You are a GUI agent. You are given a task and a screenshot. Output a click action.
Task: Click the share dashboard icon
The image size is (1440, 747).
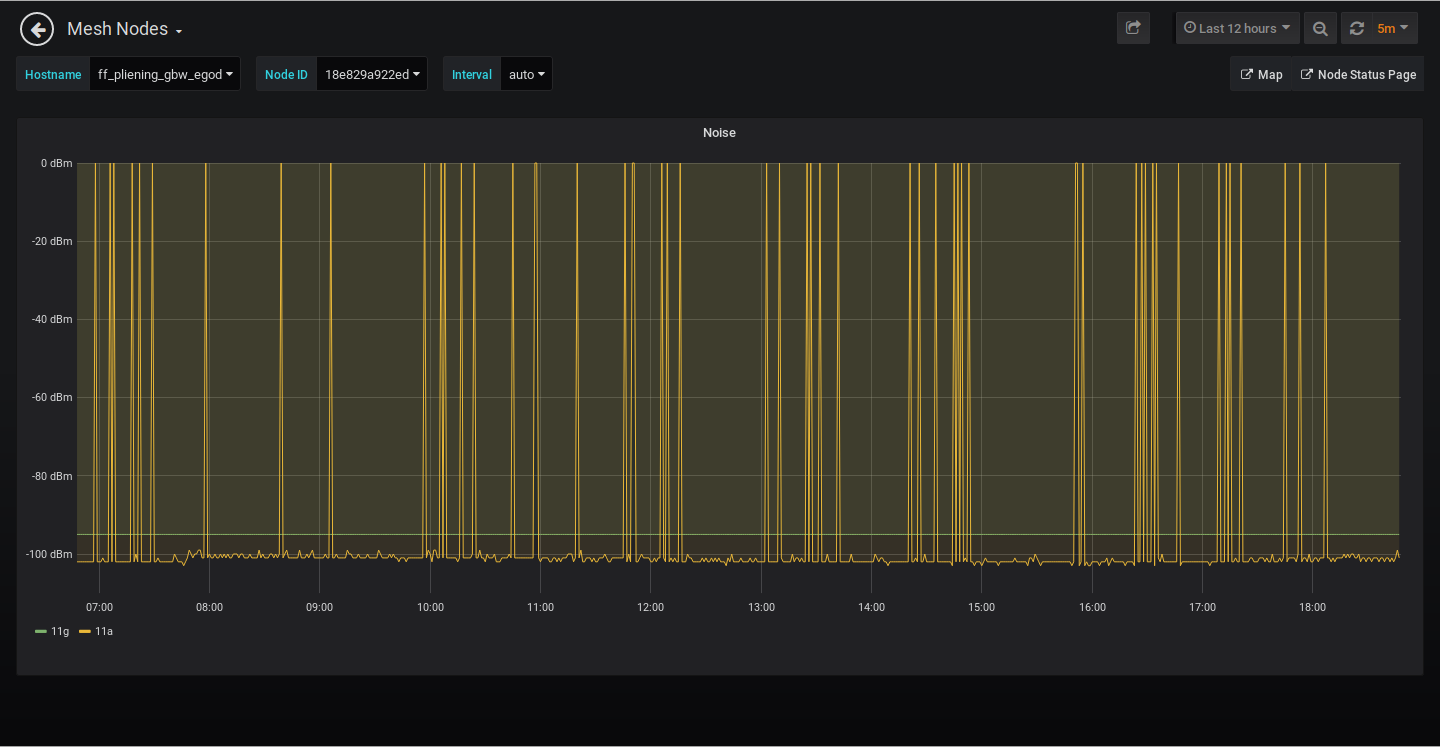pos(1133,28)
